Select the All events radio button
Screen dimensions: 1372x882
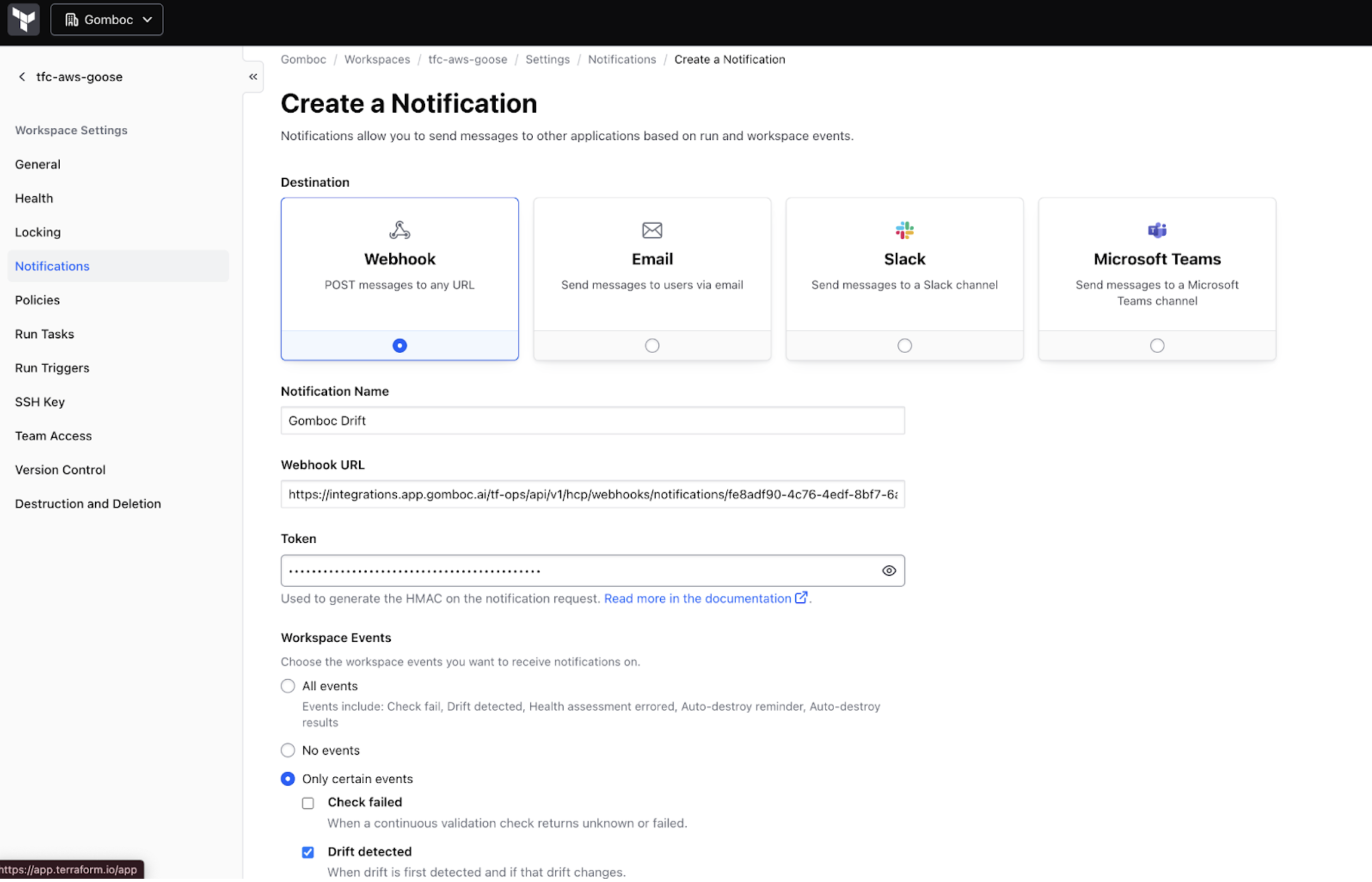(288, 686)
